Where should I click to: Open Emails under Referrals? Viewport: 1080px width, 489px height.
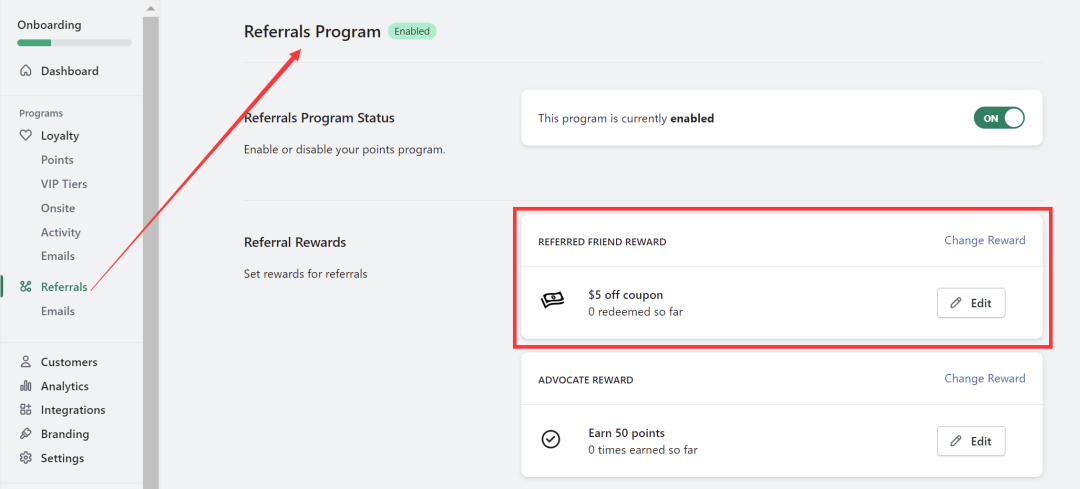[58, 311]
